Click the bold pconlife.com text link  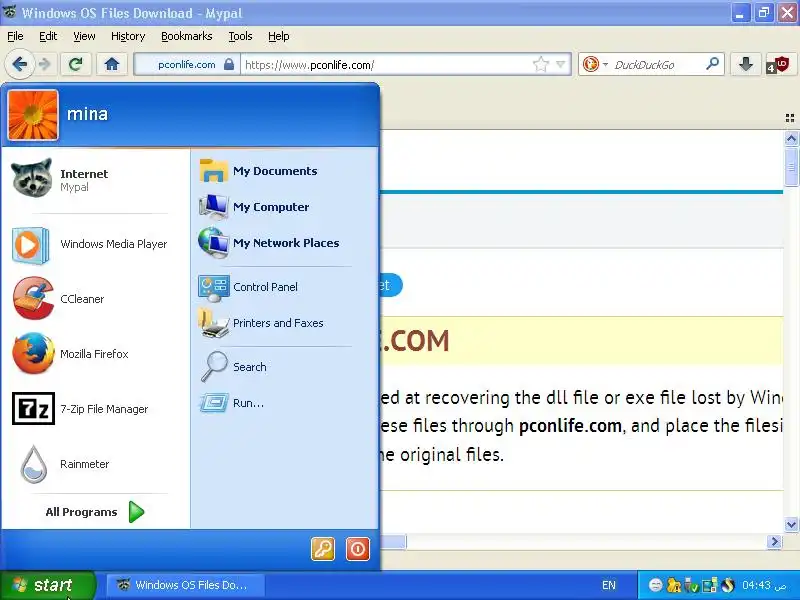(570, 426)
